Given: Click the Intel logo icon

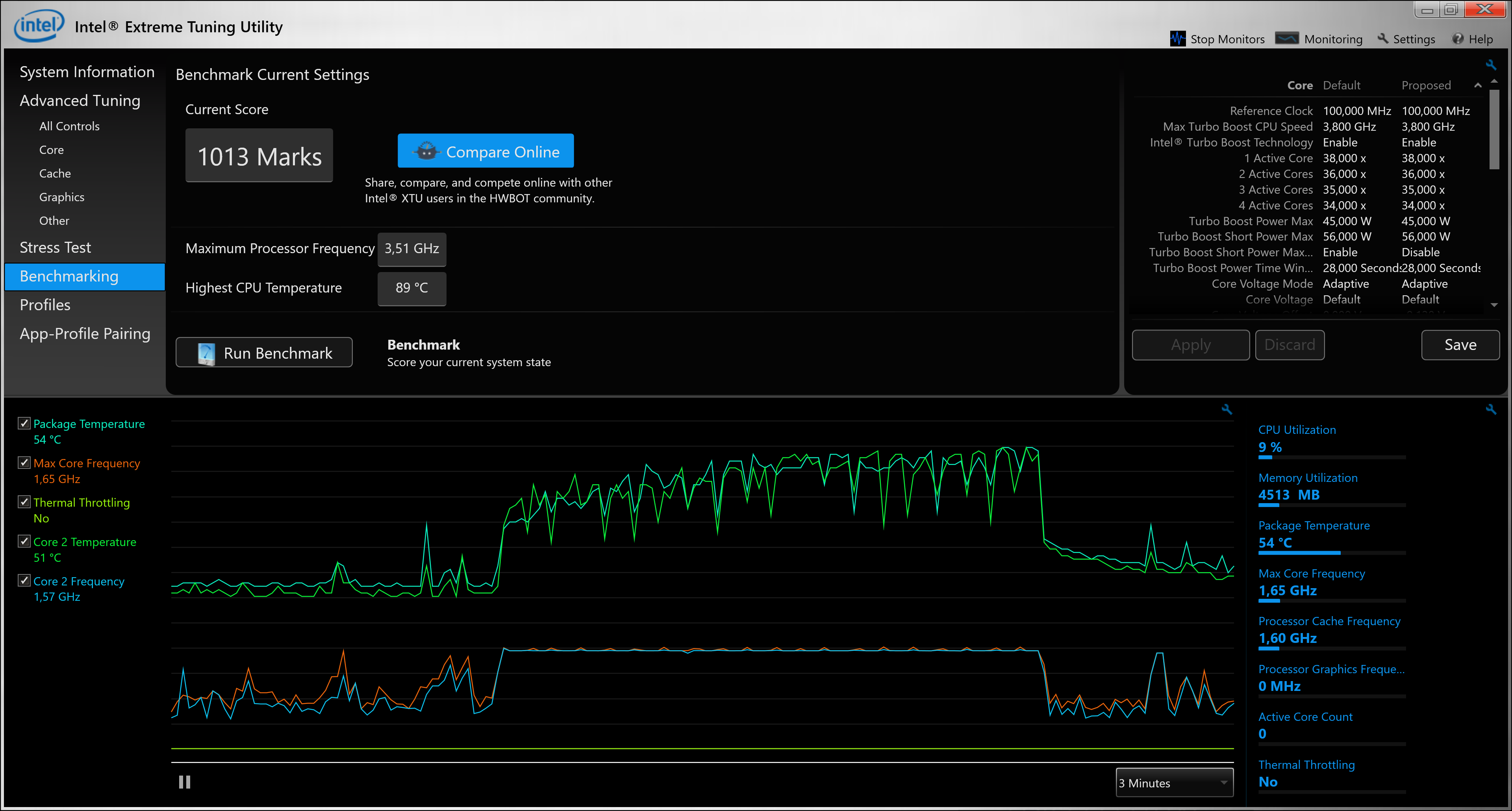Looking at the screenshot, I should [x=39, y=25].
